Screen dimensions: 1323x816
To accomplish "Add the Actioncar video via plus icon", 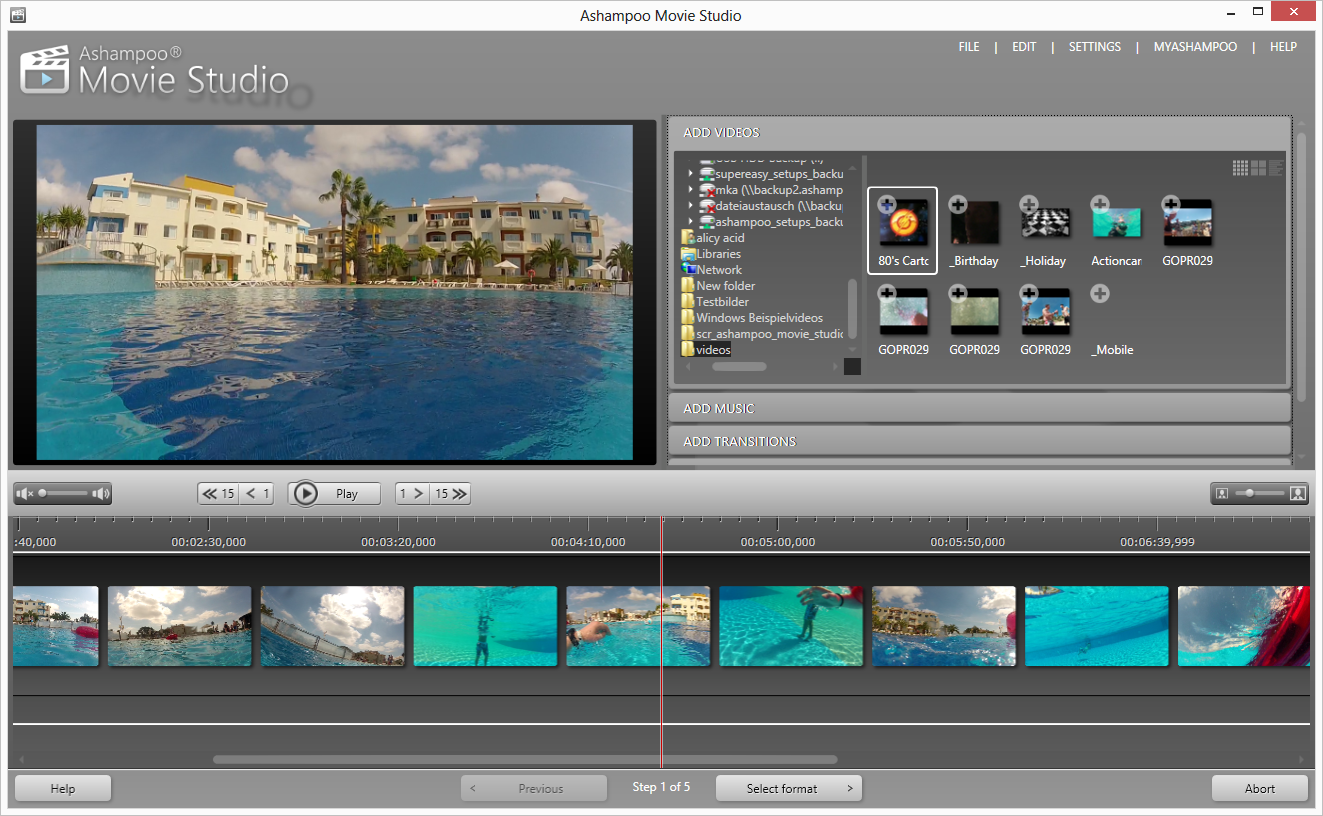I will pos(1099,203).
